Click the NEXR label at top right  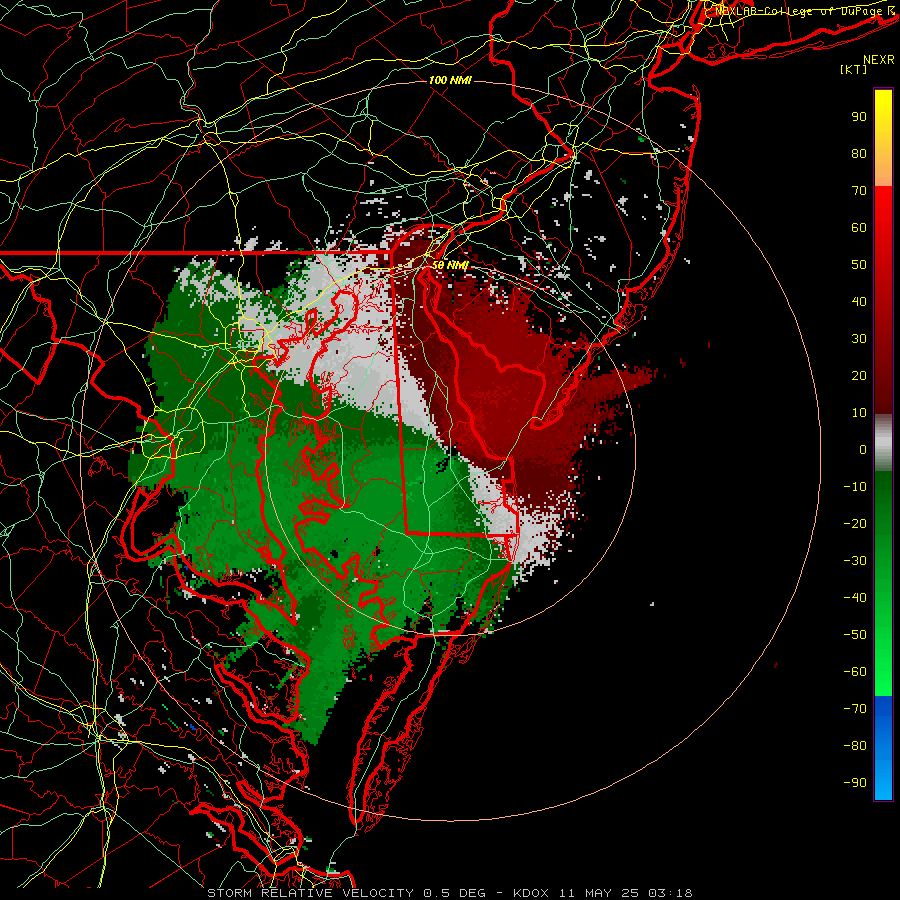[879, 59]
